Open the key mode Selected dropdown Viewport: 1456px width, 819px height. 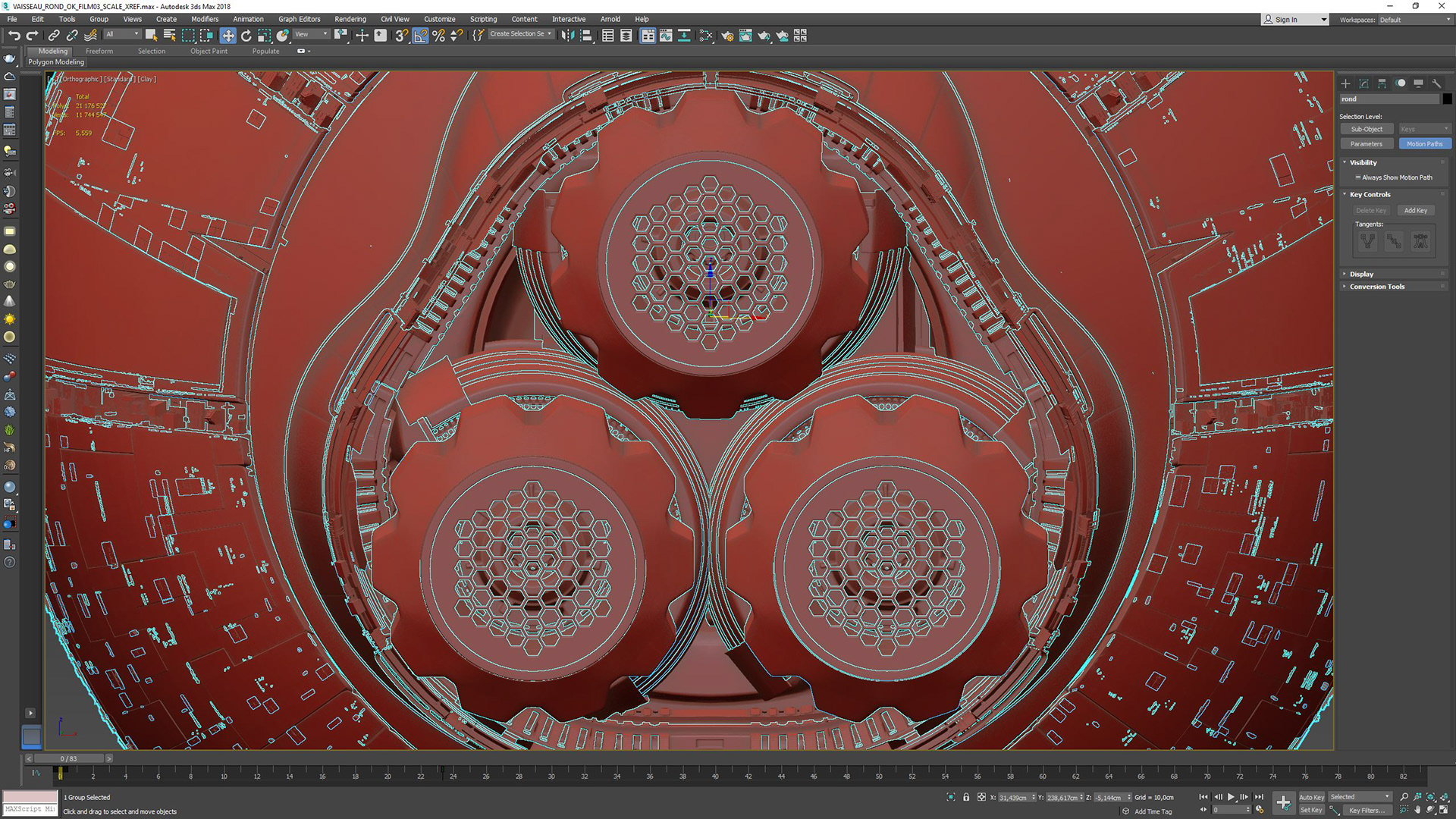pyautogui.click(x=1360, y=797)
